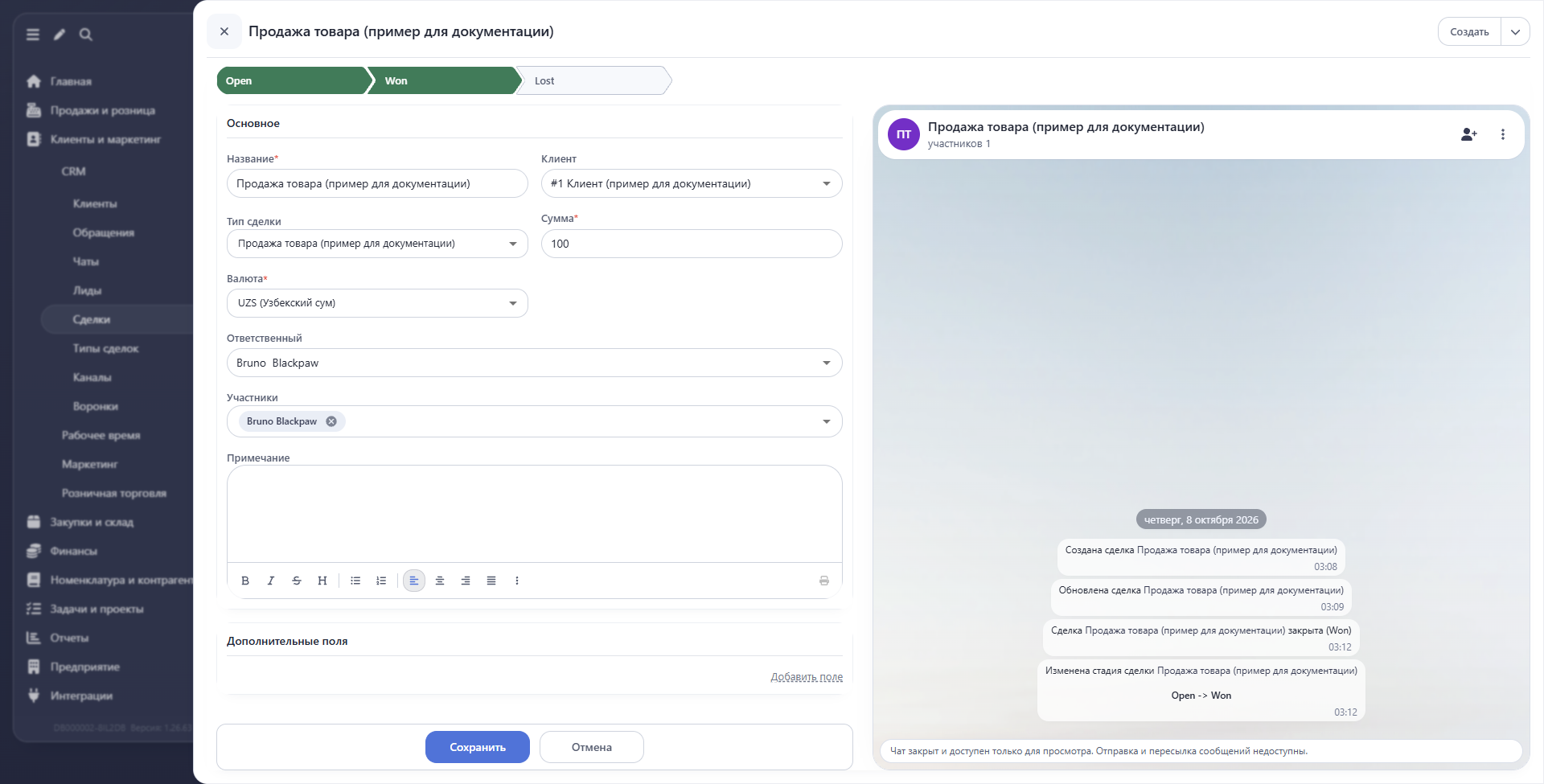This screenshot has height=784, width=1544.
Task: Expand the Ответственный dropdown
Action: tap(827, 363)
